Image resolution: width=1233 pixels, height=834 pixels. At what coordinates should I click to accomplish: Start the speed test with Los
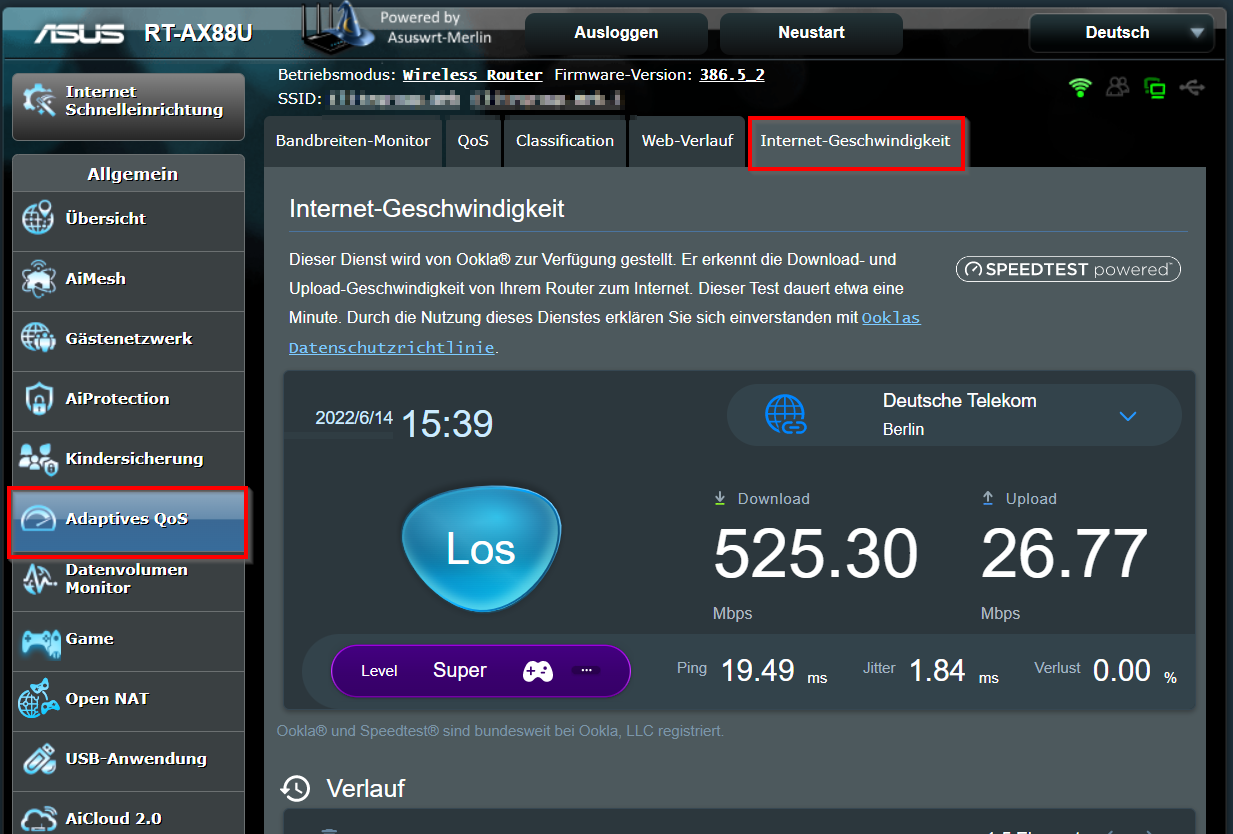481,549
